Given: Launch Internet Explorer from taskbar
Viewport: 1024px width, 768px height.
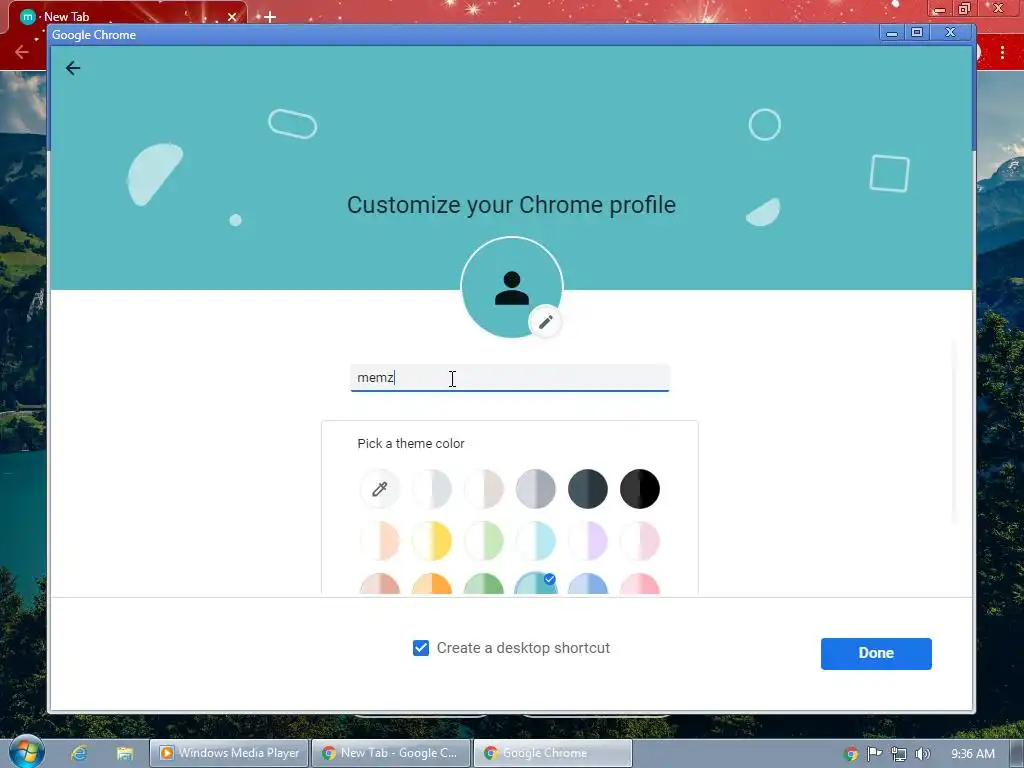Looking at the screenshot, I should pos(80,753).
